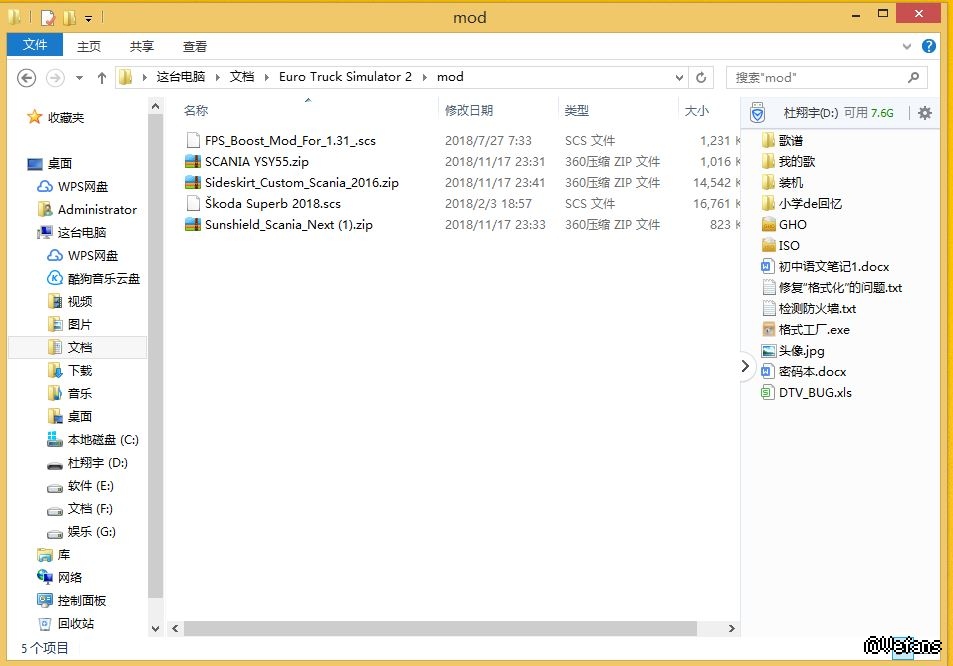The image size is (953, 666).
Task: Expand the ribbon using the chevron
Action: [x=909, y=46]
